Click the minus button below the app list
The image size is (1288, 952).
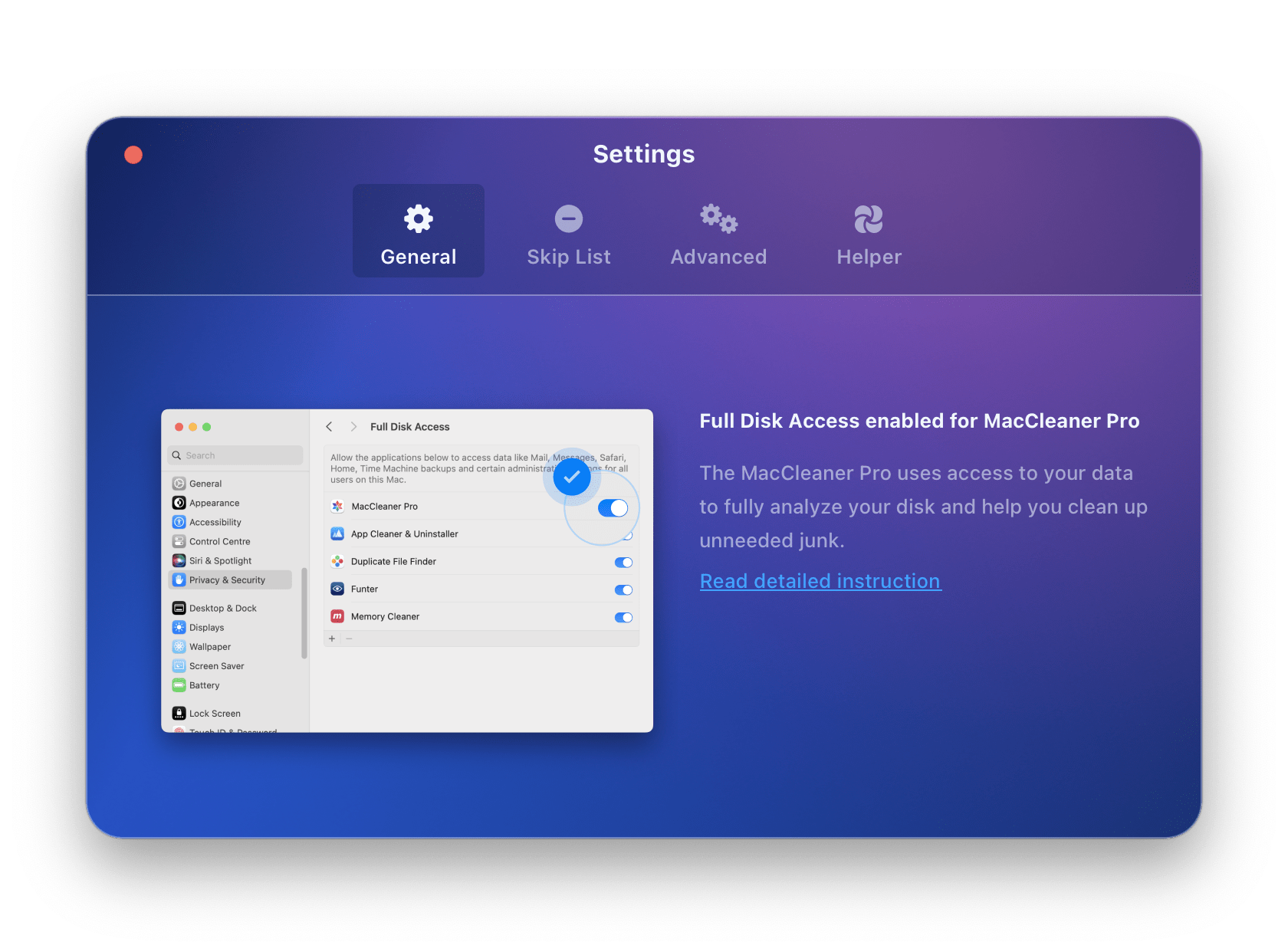[x=349, y=638]
